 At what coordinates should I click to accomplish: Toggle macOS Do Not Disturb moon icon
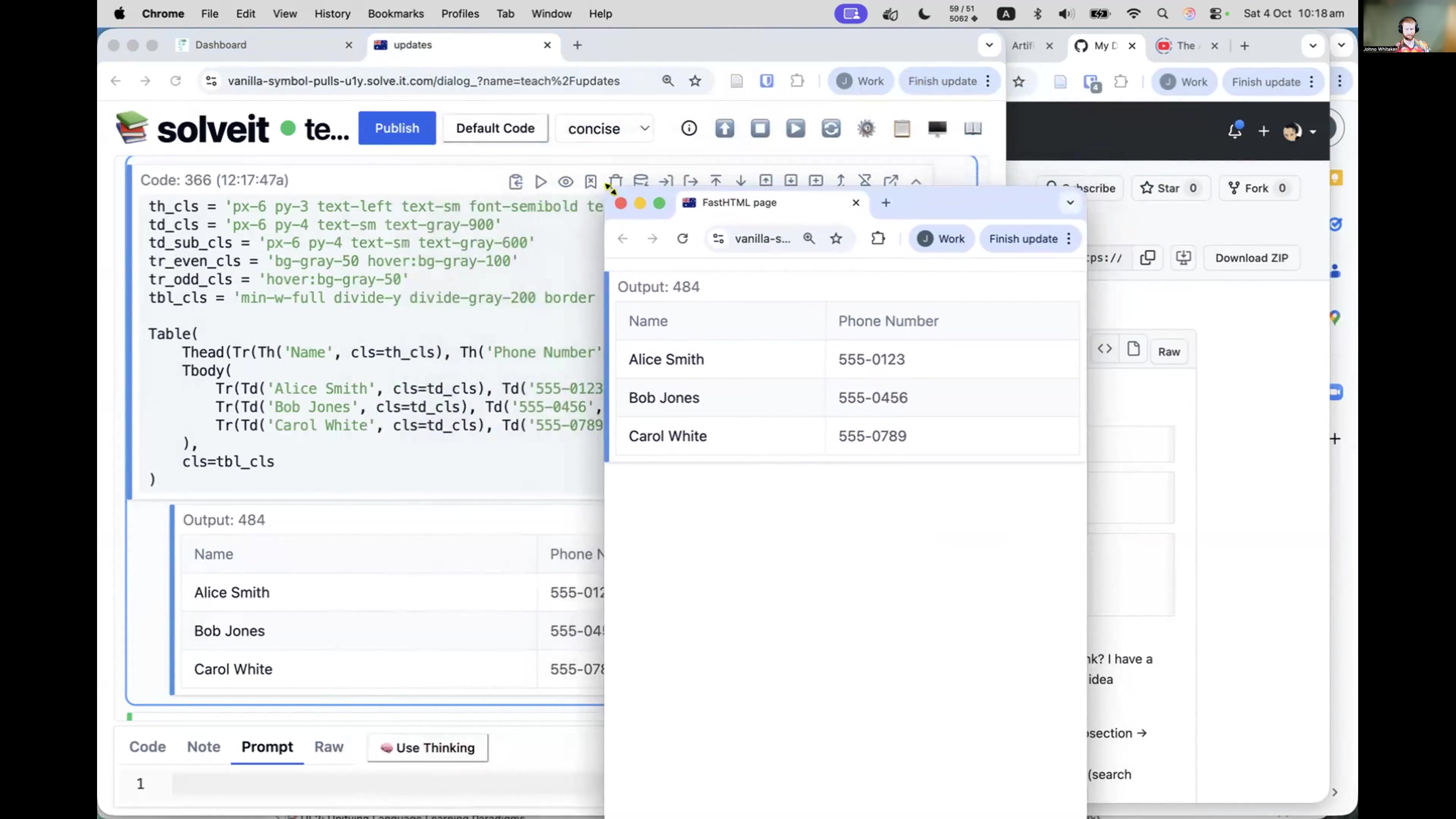(924, 14)
